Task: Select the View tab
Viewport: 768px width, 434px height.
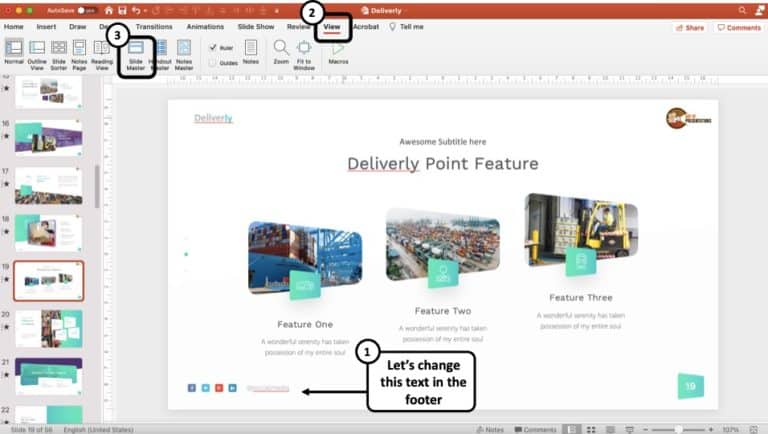Action: (x=332, y=27)
